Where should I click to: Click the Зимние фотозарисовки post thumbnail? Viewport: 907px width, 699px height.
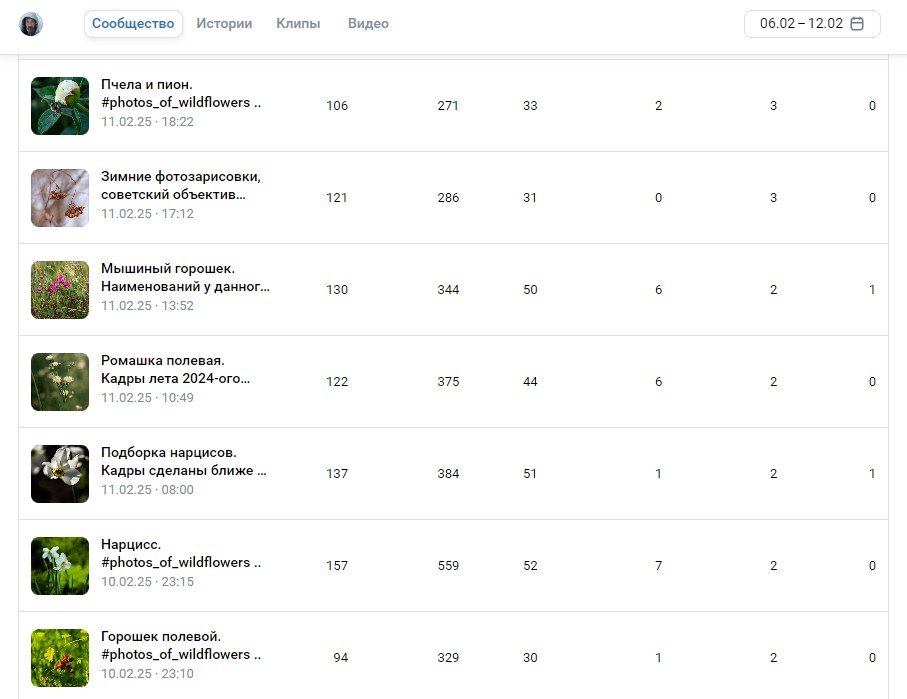[x=60, y=198]
